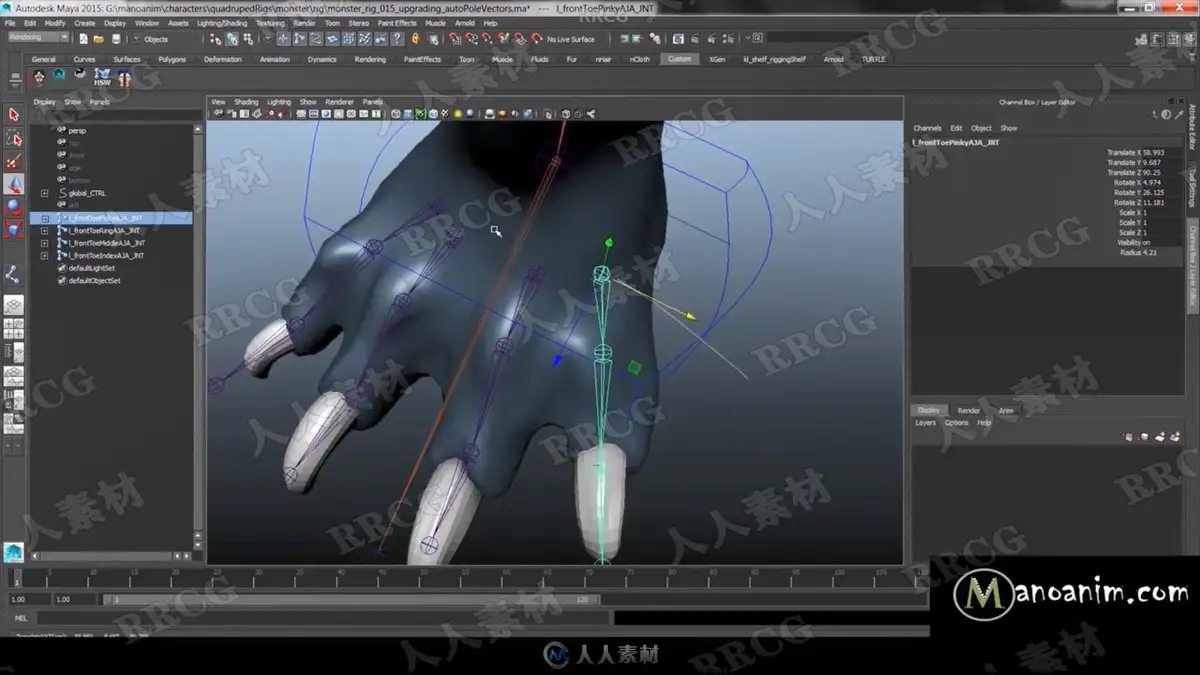The width and height of the screenshot is (1200, 675).
Task: Select the Render tab in Layer Editor
Action: point(969,410)
